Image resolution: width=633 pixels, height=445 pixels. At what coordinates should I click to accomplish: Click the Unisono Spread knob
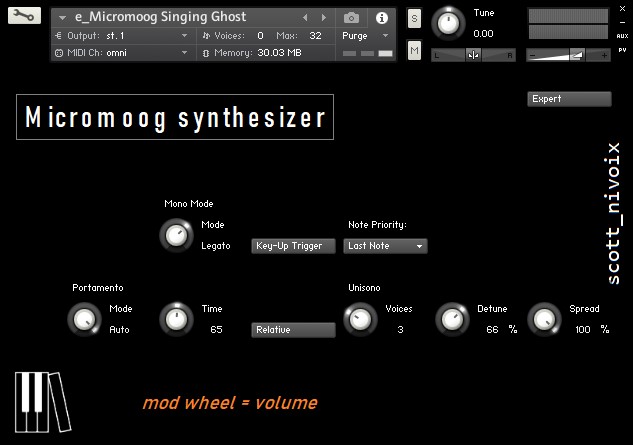(x=545, y=319)
